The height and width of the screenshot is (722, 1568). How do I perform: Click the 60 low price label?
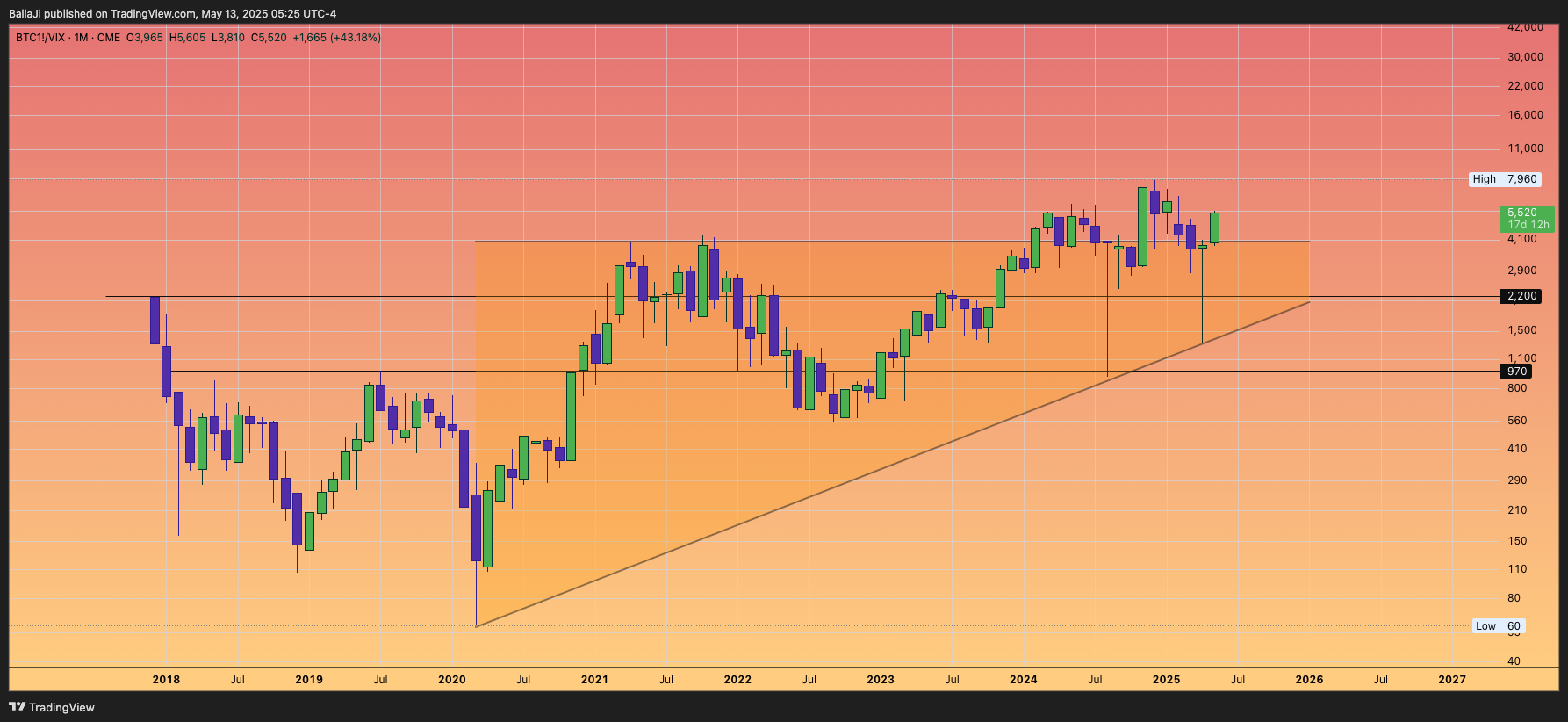(1514, 626)
